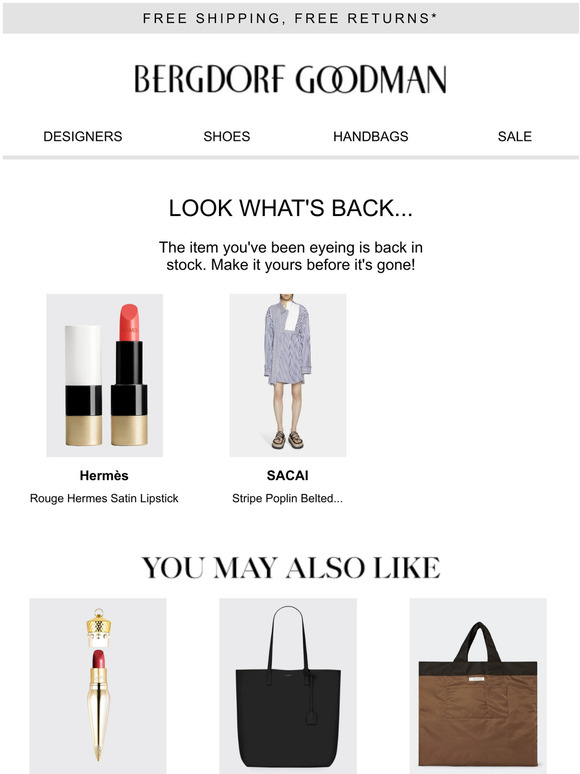Open the SACAI striped shirtdress image
Viewport: 580px width, 774px height.
point(288,375)
